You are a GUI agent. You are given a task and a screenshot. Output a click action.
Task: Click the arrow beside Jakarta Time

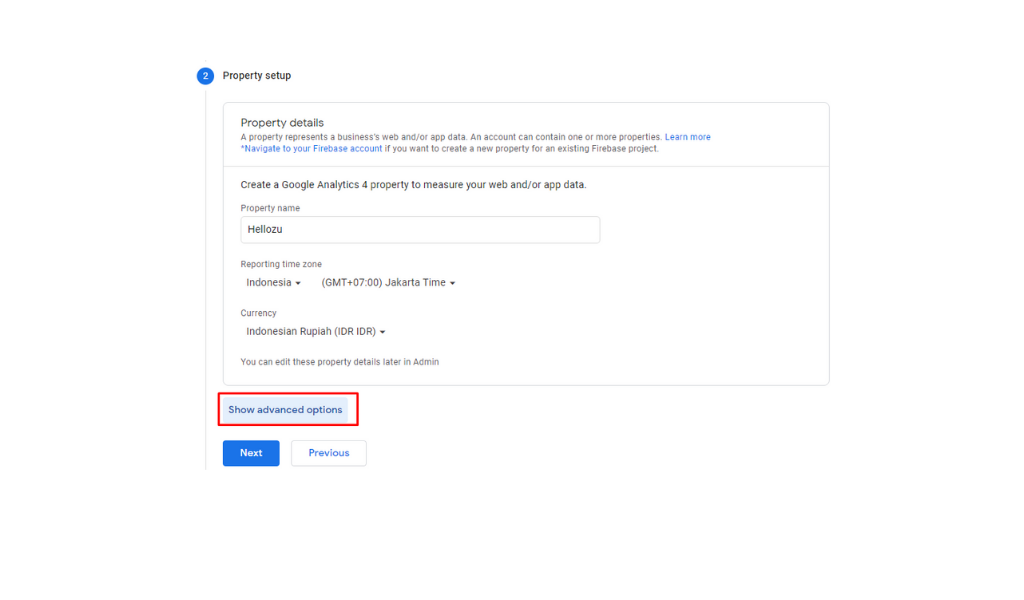click(x=453, y=284)
